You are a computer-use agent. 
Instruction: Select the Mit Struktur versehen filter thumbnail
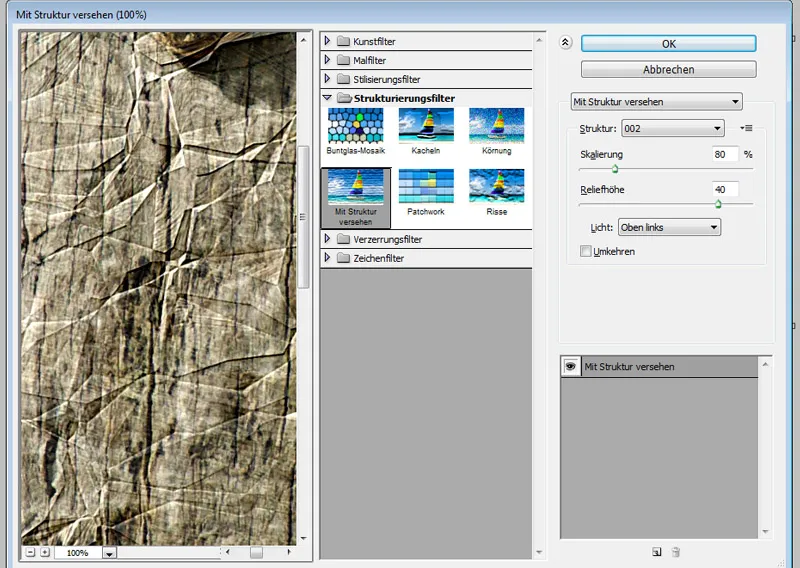coord(356,198)
